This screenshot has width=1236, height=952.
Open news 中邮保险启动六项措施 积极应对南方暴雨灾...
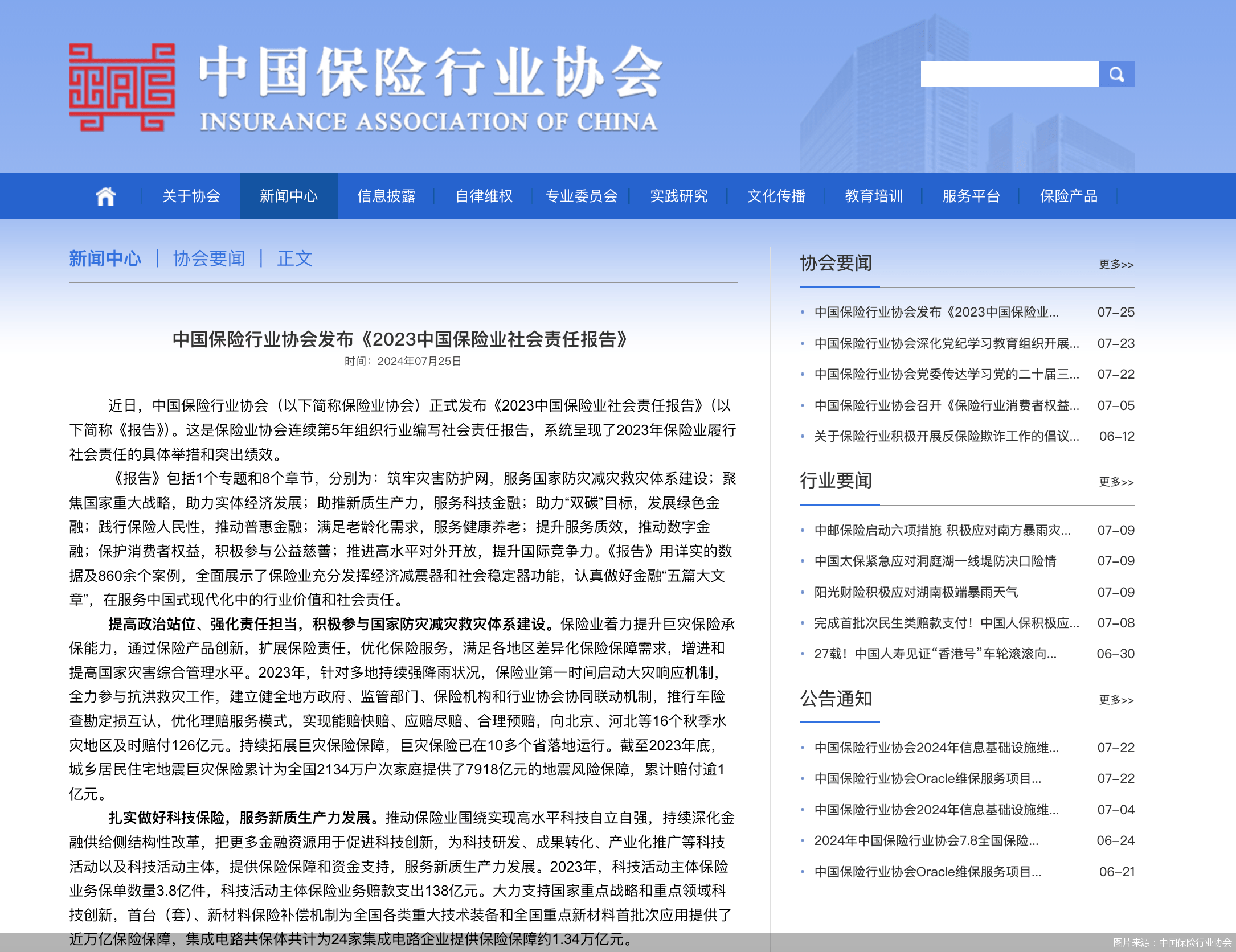943,530
